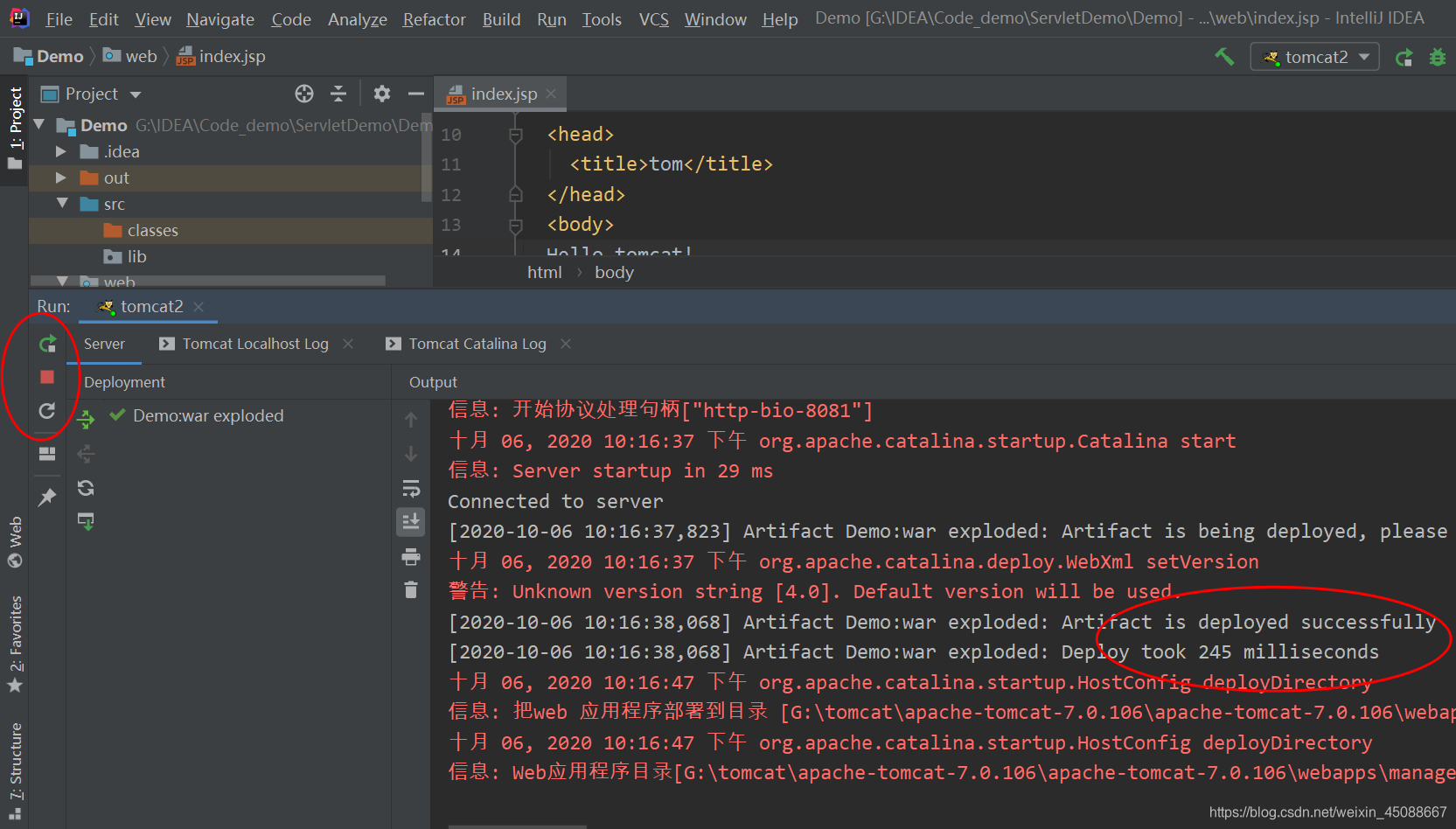The height and width of the screenshot is (829, 1456).
Task: Open the Build menu
Action: (501, 19)
